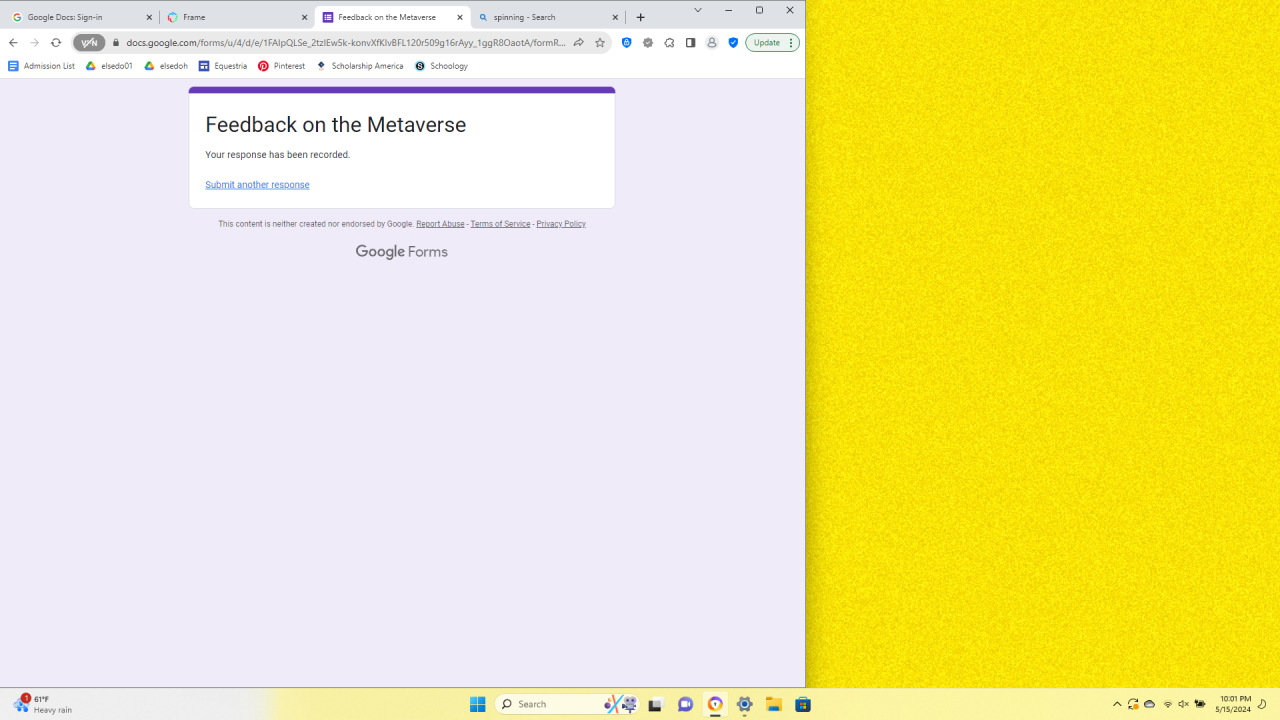The image size is (1280, 720).
Task: Click the browser forward arrow
Action: point(35,43)
